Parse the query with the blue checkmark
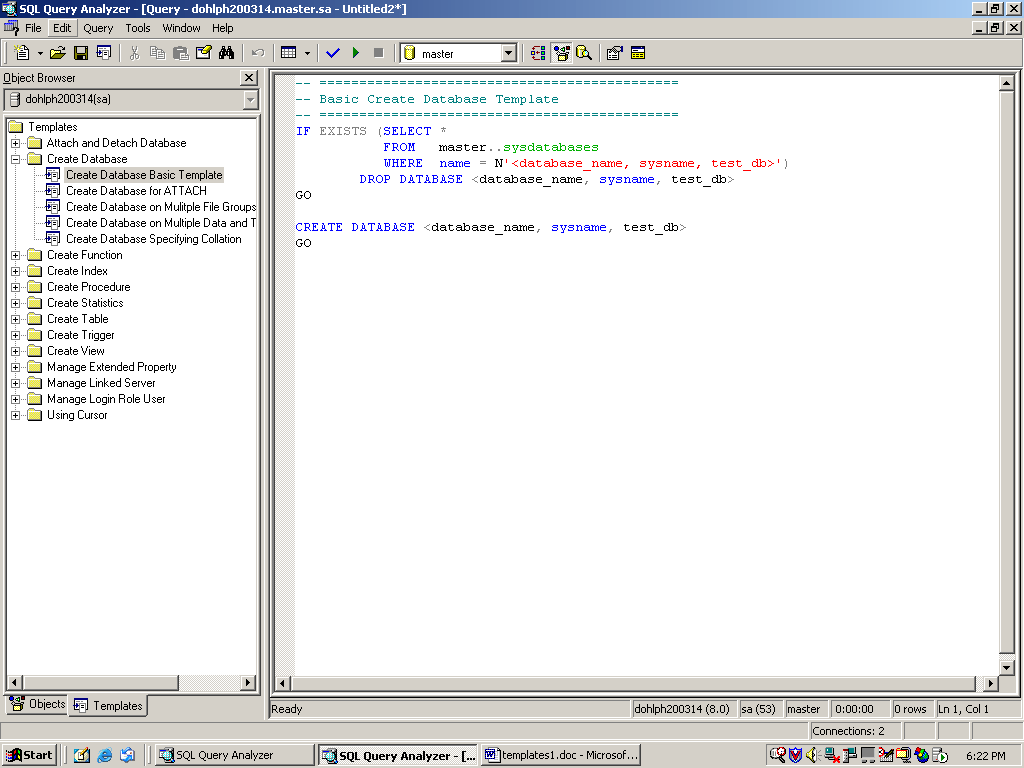Viewport: 1024px width, 768px height. 332,54
